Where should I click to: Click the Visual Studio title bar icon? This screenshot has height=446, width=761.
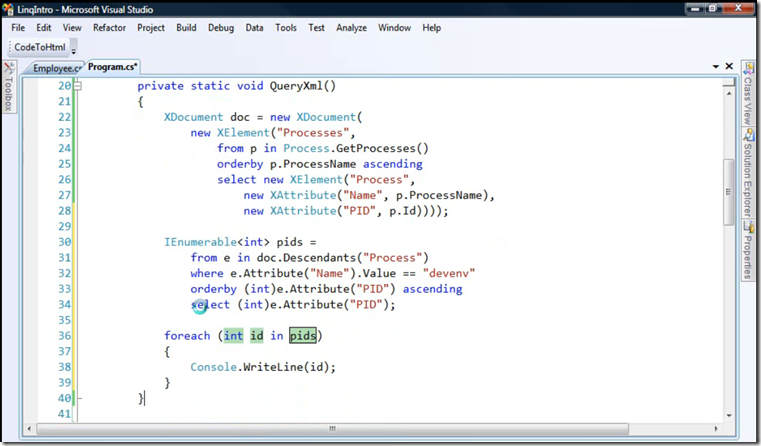click(x=8, y=9)
